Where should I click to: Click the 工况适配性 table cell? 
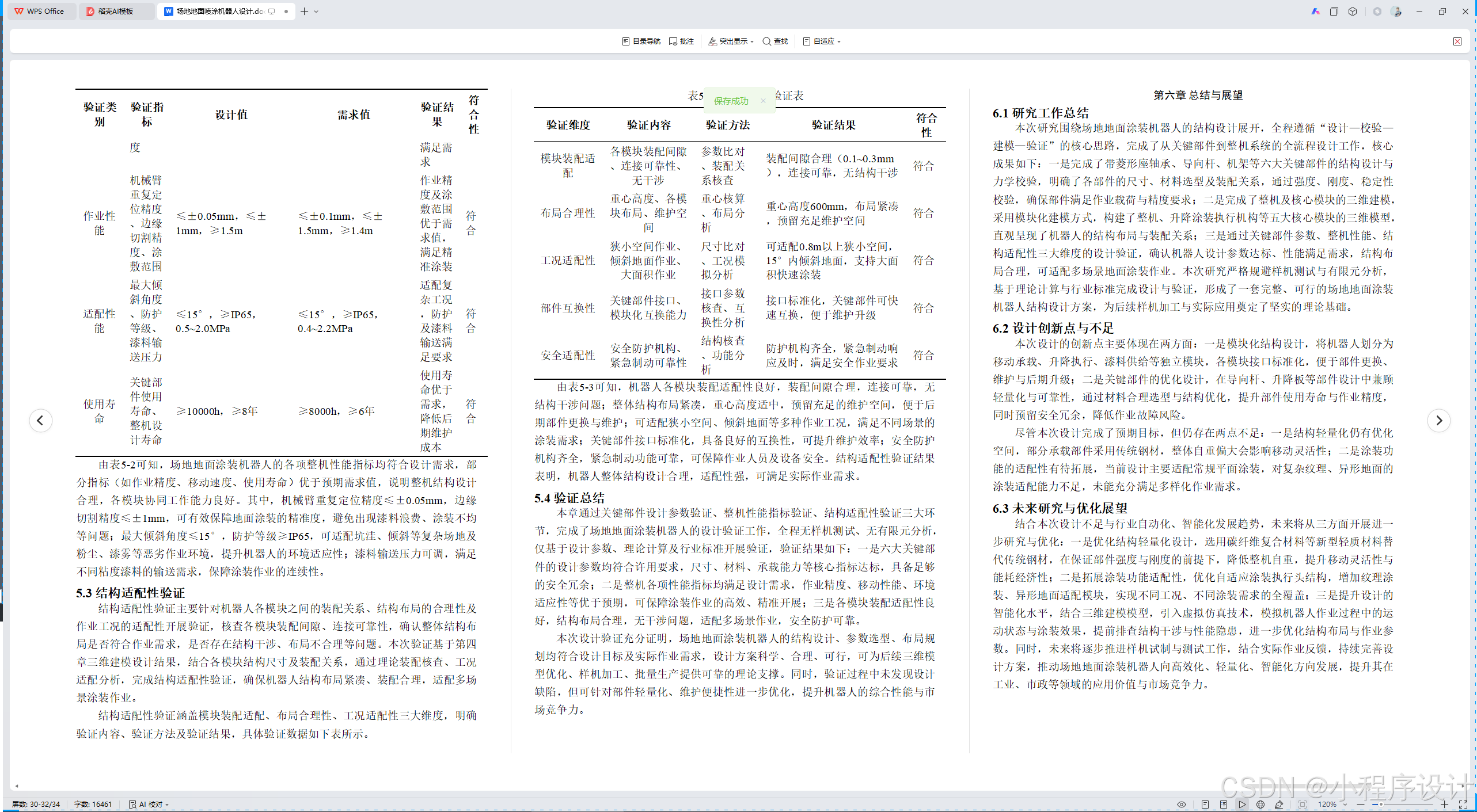568,260
